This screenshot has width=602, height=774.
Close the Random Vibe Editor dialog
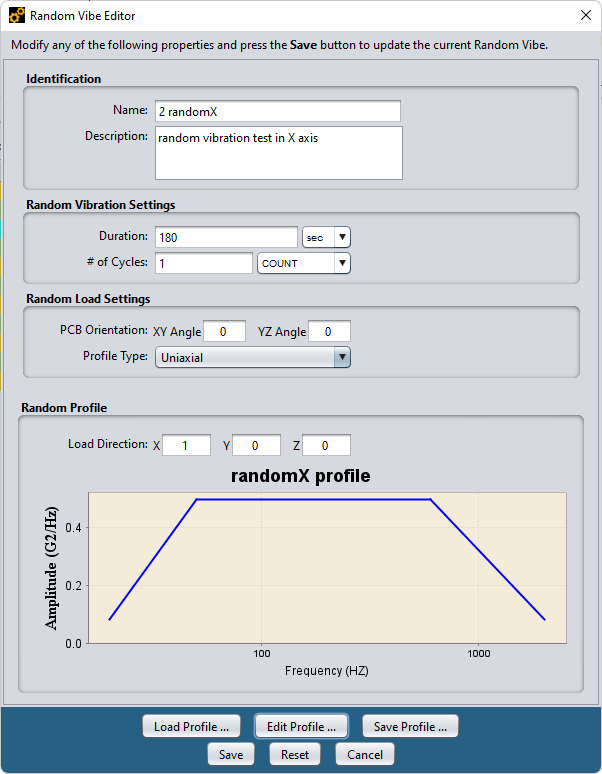click(x=584, y=15)
